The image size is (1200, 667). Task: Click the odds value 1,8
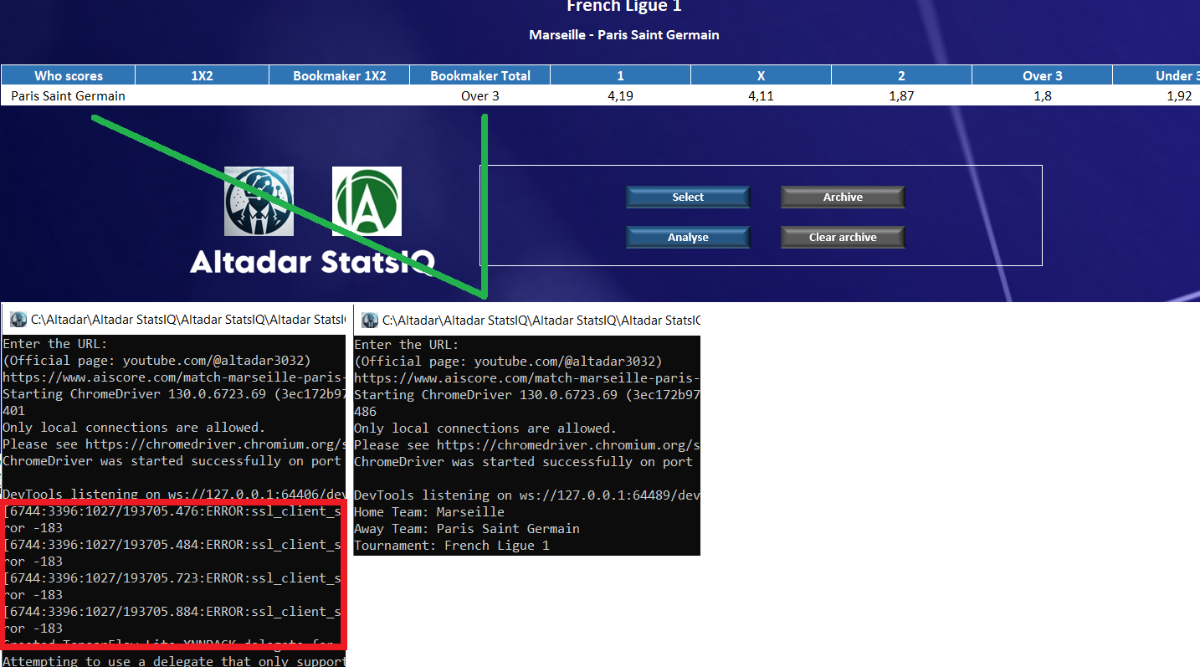point(1042,96)
